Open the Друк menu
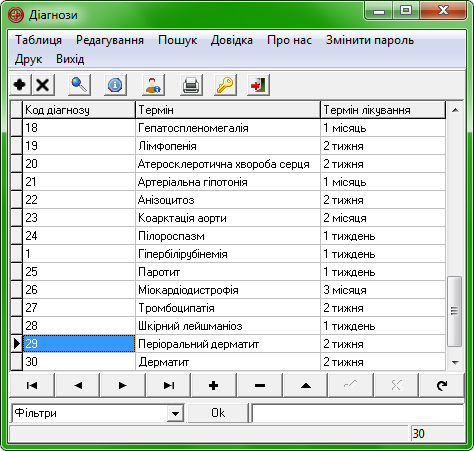This screenshot has width=474, height=451. tap(28, 59)
